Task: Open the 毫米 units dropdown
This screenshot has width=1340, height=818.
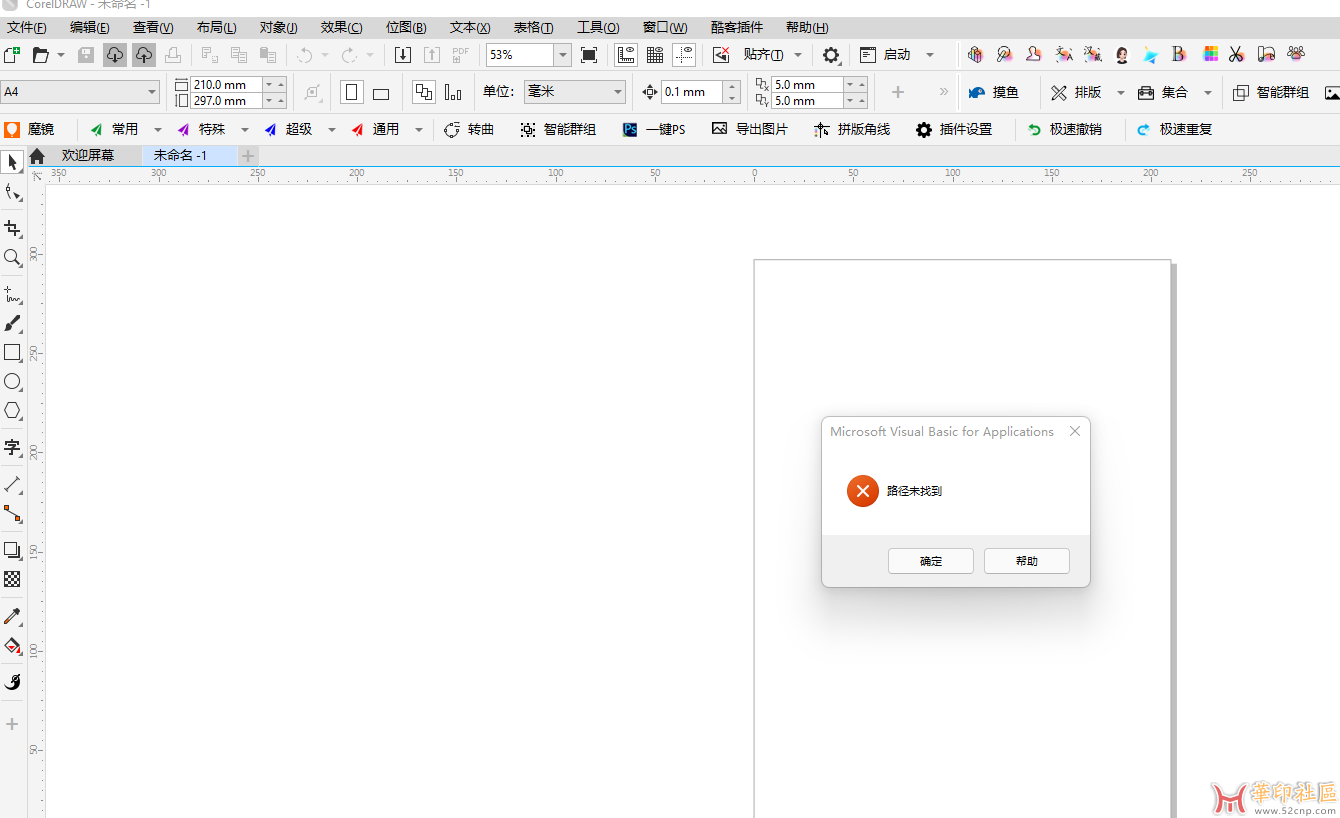Action: pyautogui.click(x=618, y=92)
